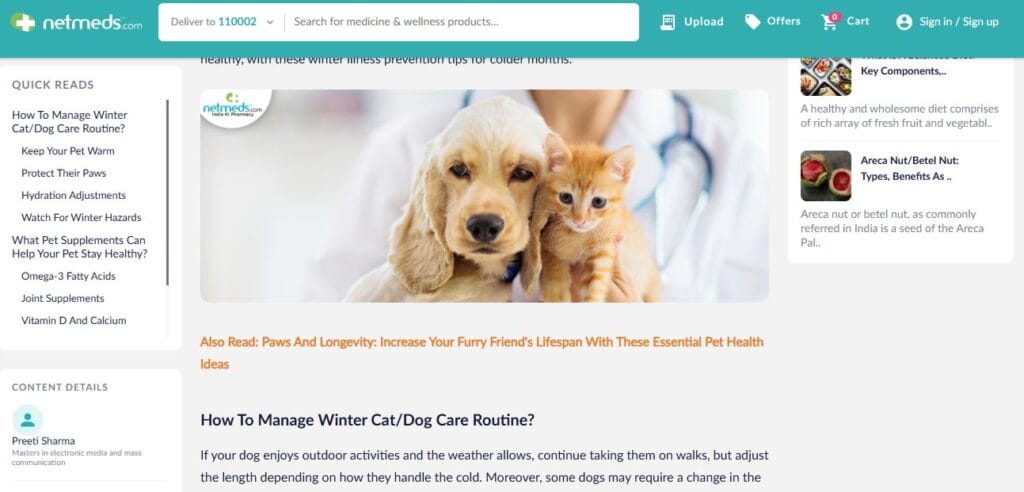Click the Offers tag icon
The width and height of the screenshot is (1024, 492).
click(x=752, y=22)
